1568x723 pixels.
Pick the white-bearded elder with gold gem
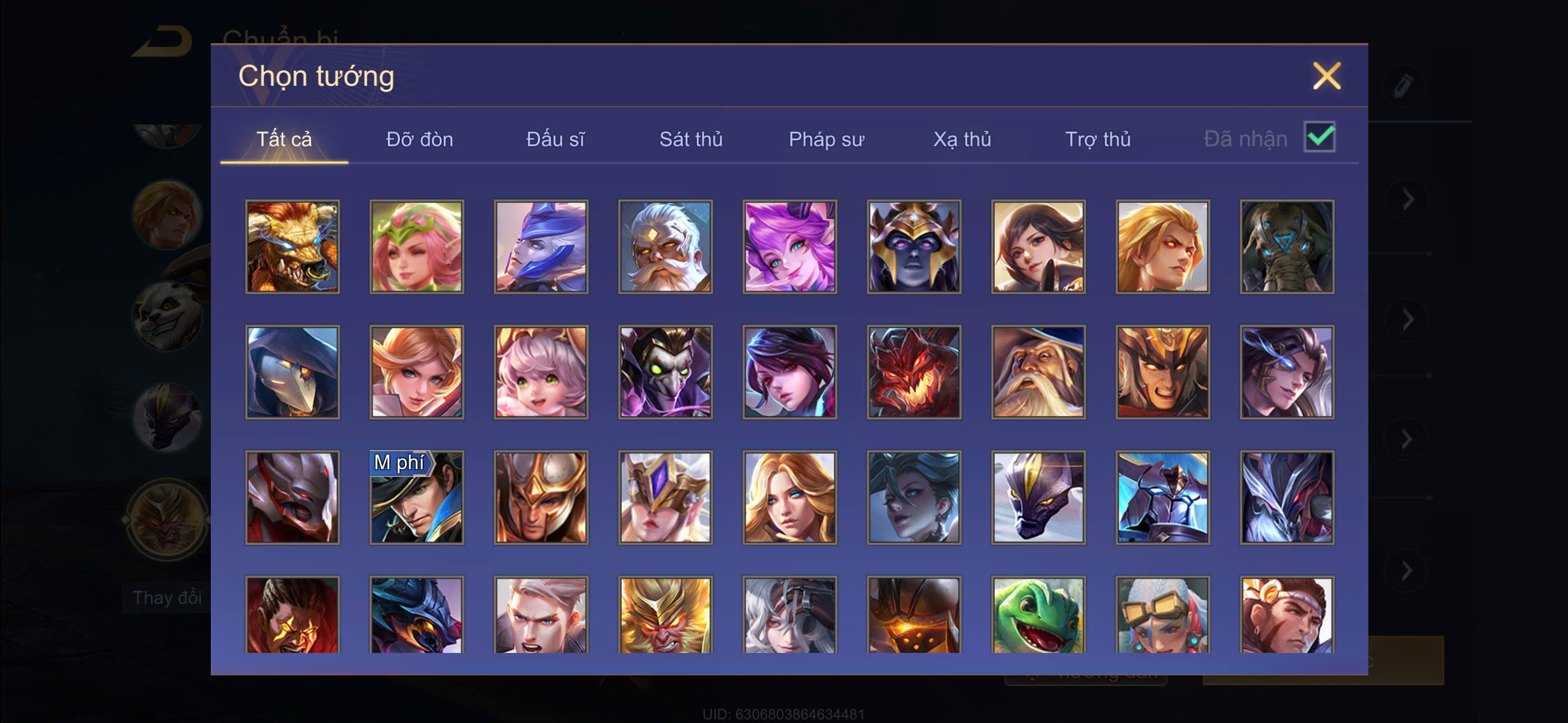pyautogui.click(x=665, y=247)
